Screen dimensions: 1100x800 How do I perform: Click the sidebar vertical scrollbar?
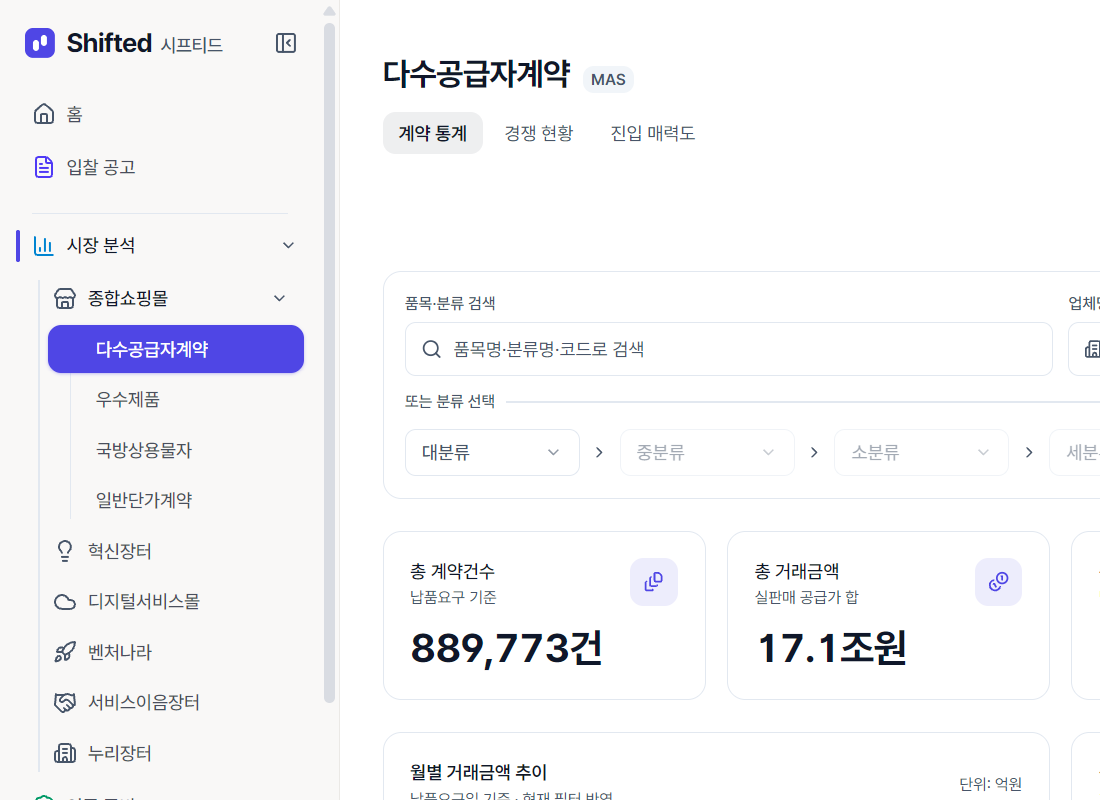point(330,361)
